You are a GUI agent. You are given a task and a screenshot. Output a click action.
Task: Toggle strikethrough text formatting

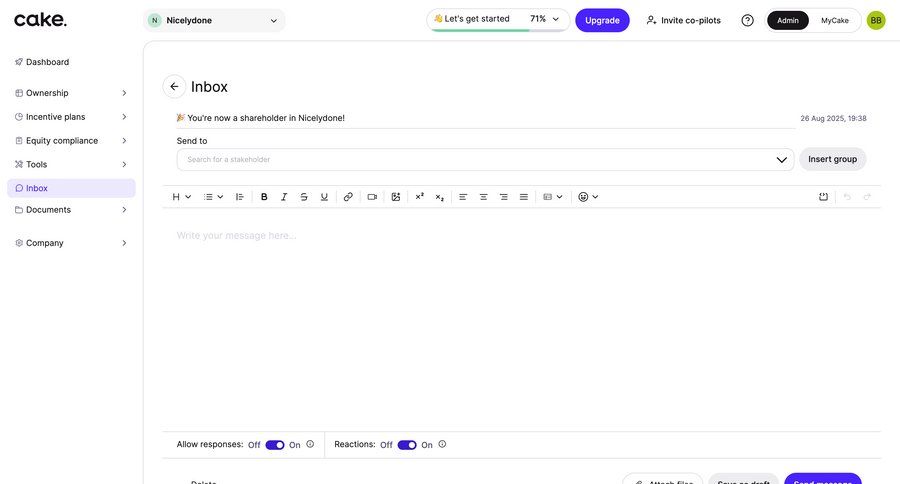coord(304,197)
